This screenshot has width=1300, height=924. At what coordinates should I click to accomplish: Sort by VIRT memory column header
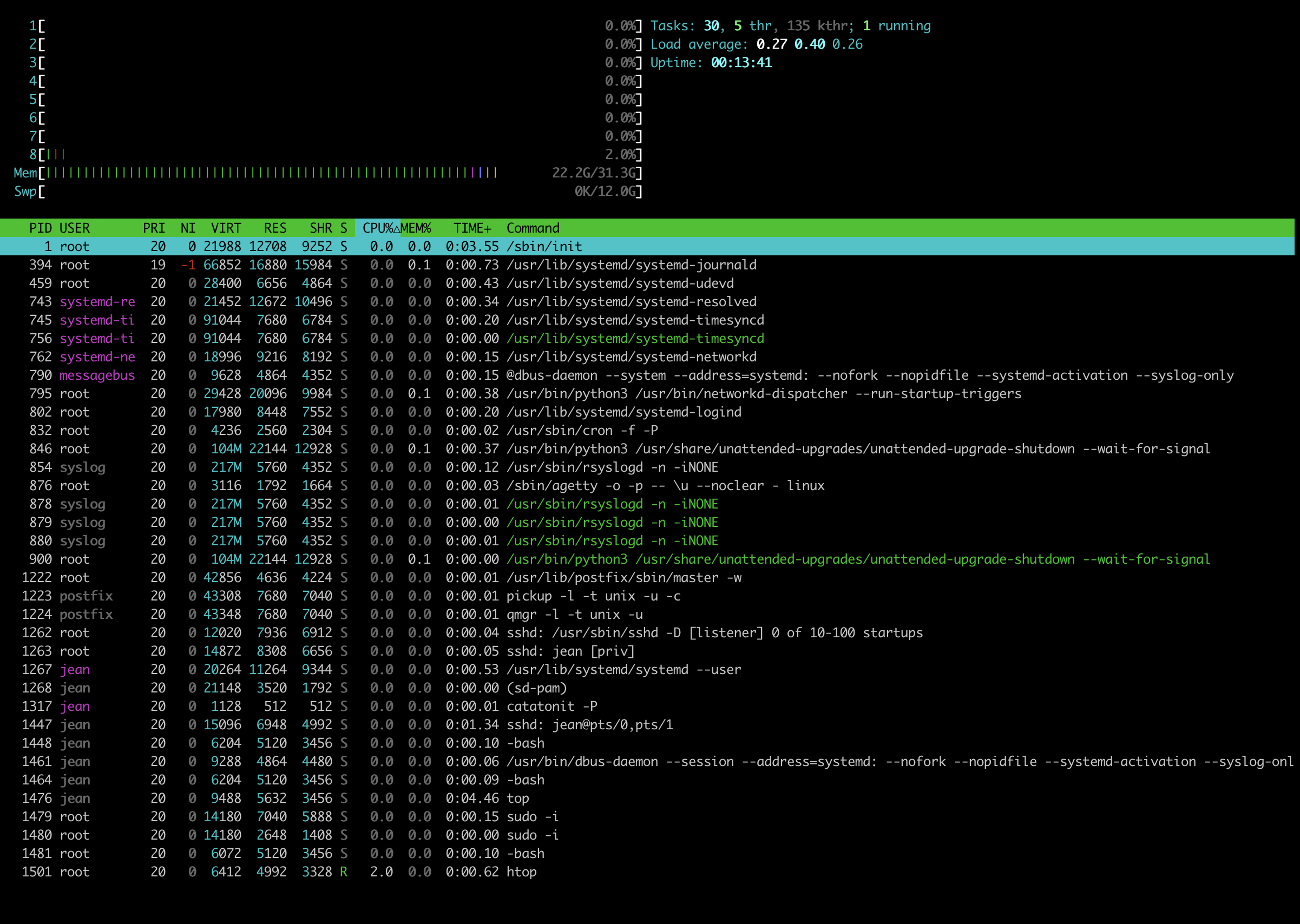coord(226,228)
